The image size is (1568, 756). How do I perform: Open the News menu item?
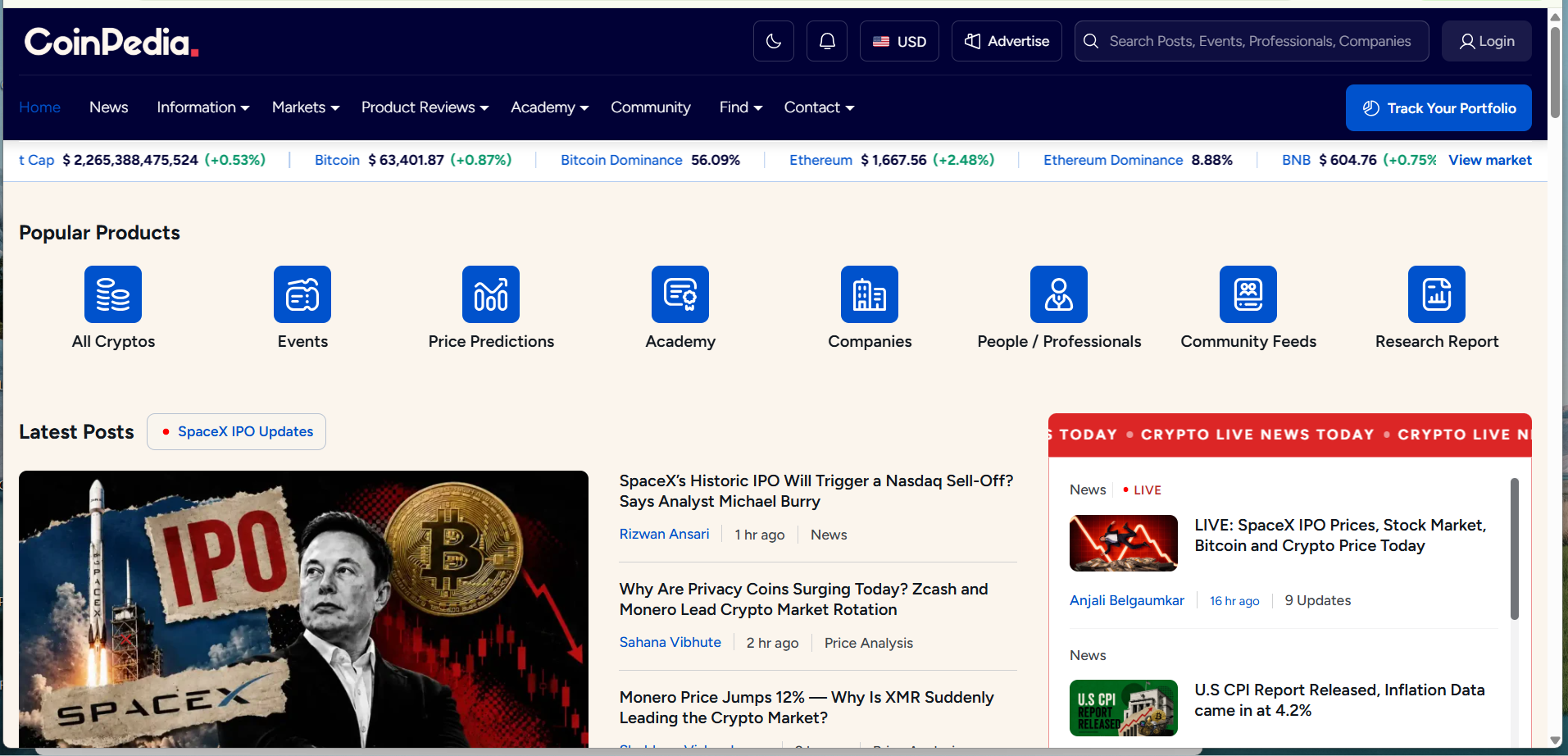[109, 107]
